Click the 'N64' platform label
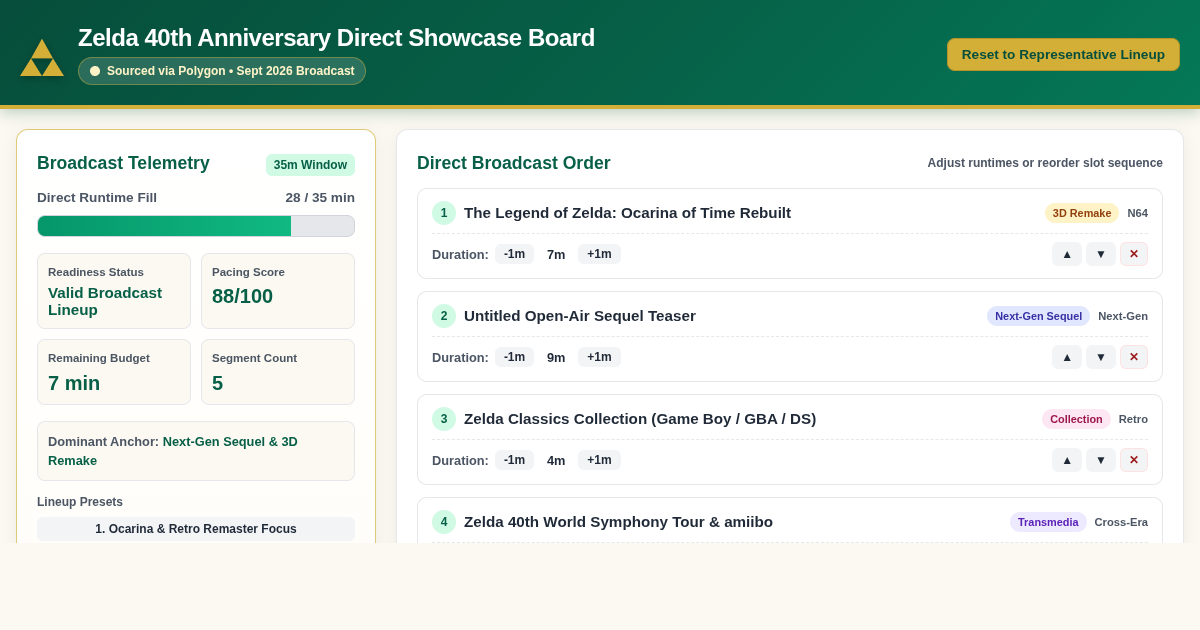The height and width of the screenshot is (630, 1200). (x=1138, y=213)
